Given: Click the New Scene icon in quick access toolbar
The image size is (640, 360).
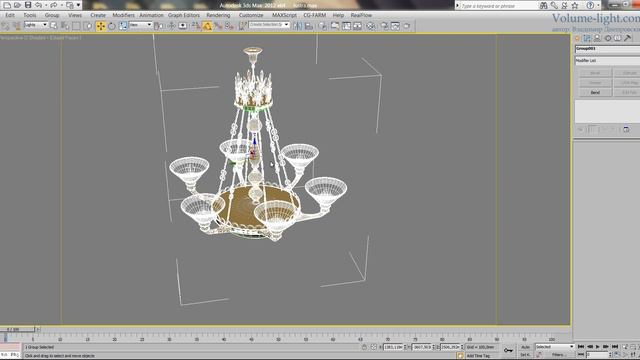Looking at the screenshot, I should pos(7,5).
